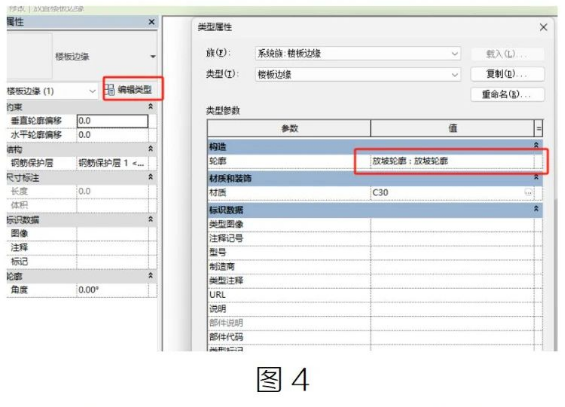565x407 pixels.
Task: Click the 类型图像 value cell
Action: click(453, 224)
